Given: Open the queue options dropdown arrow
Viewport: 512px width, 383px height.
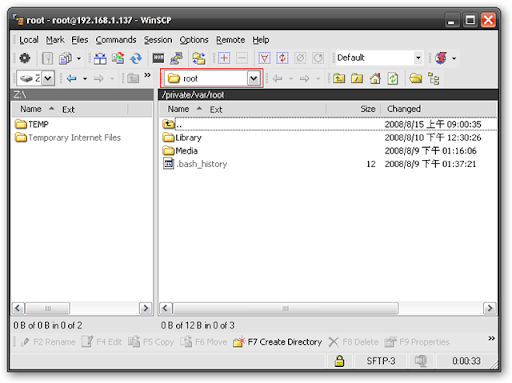Looking at the screenshot, I should [x=79, y=58].
